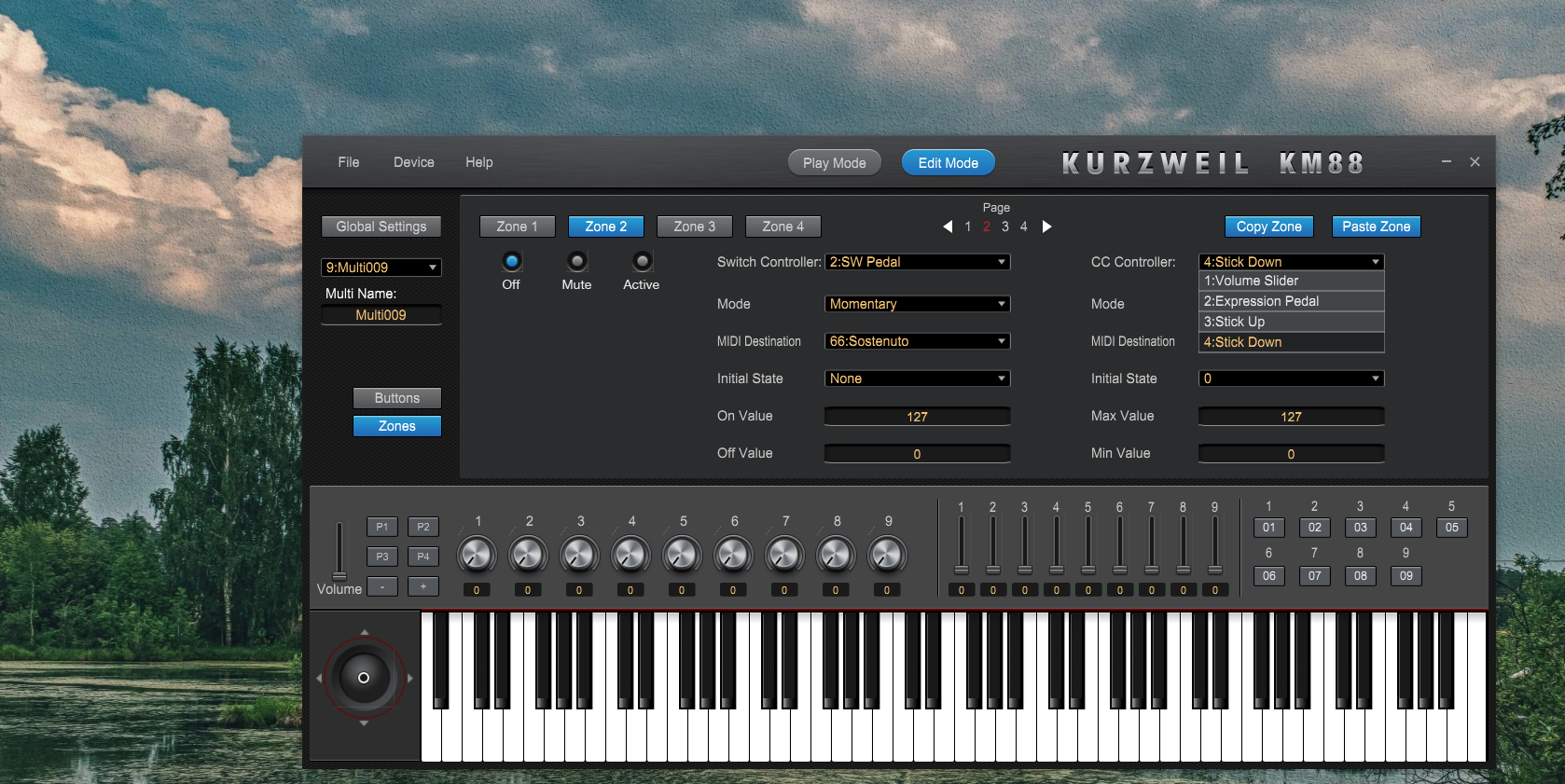Click Copy Zone button
The width and height of the screenshot is (1565, 784).
click(x=1269, y=227)
